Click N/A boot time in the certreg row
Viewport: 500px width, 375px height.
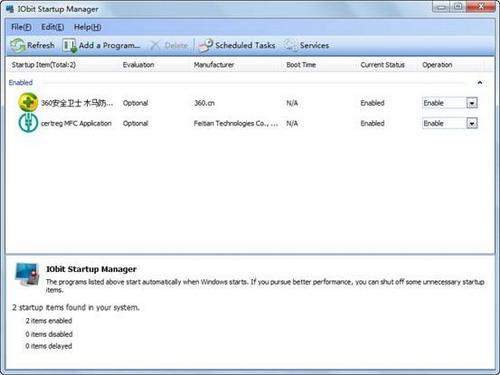(292, 124)
